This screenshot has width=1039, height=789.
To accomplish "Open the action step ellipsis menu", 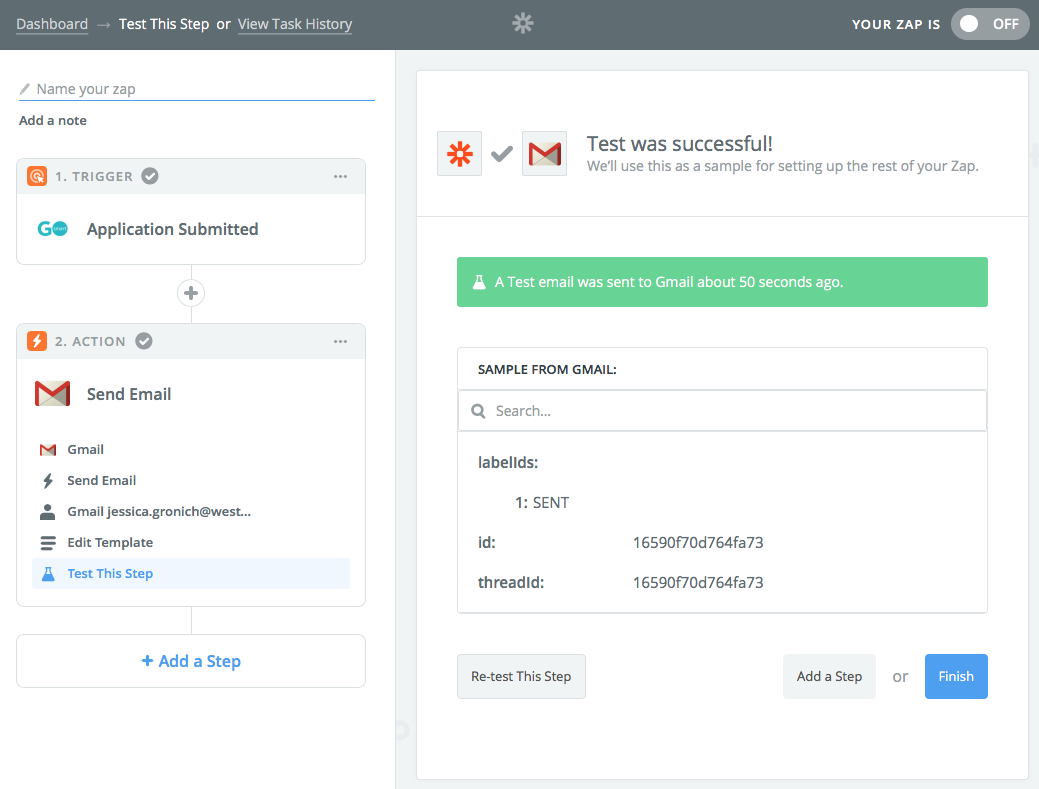I will point(340,341).
